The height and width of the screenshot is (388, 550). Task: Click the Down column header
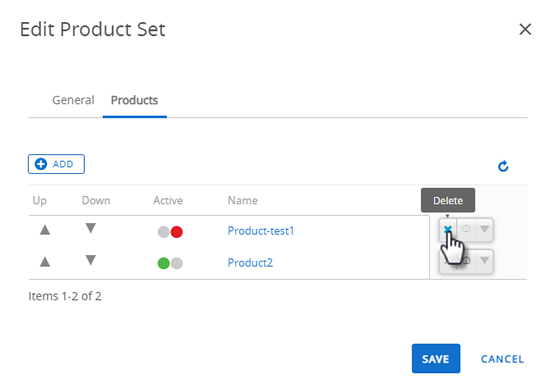coord(96,200)
